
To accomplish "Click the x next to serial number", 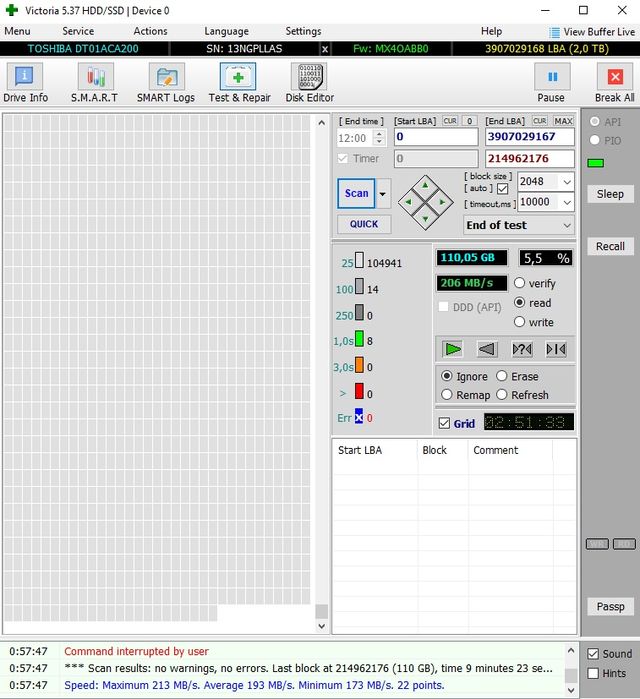I will tap(325, 49).
